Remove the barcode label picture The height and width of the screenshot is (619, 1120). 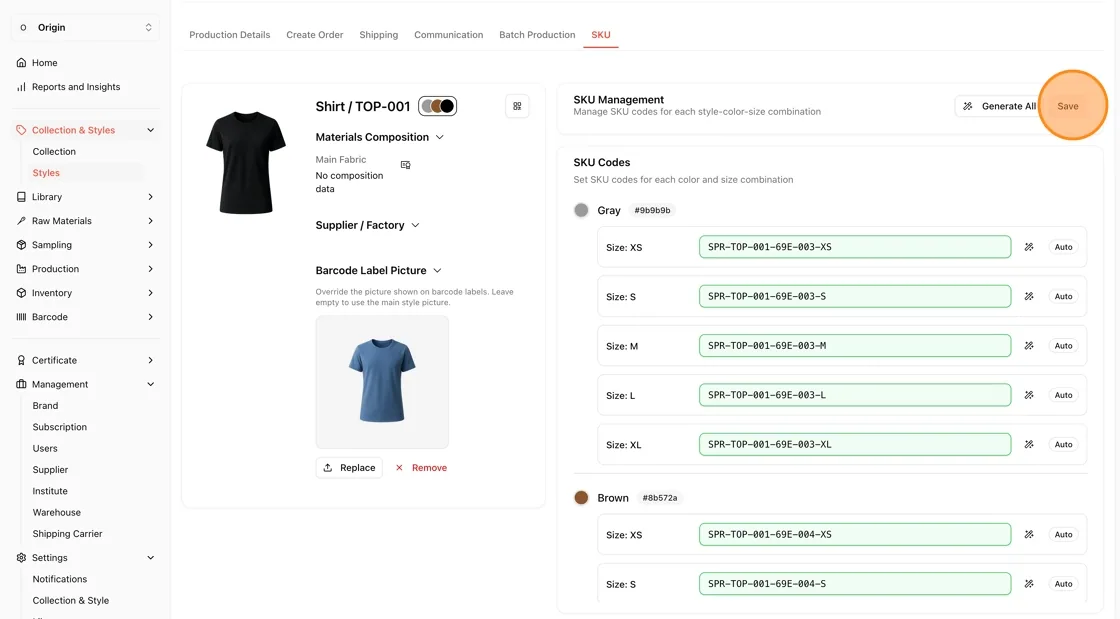pyautogui.click(x=421, y=468)
